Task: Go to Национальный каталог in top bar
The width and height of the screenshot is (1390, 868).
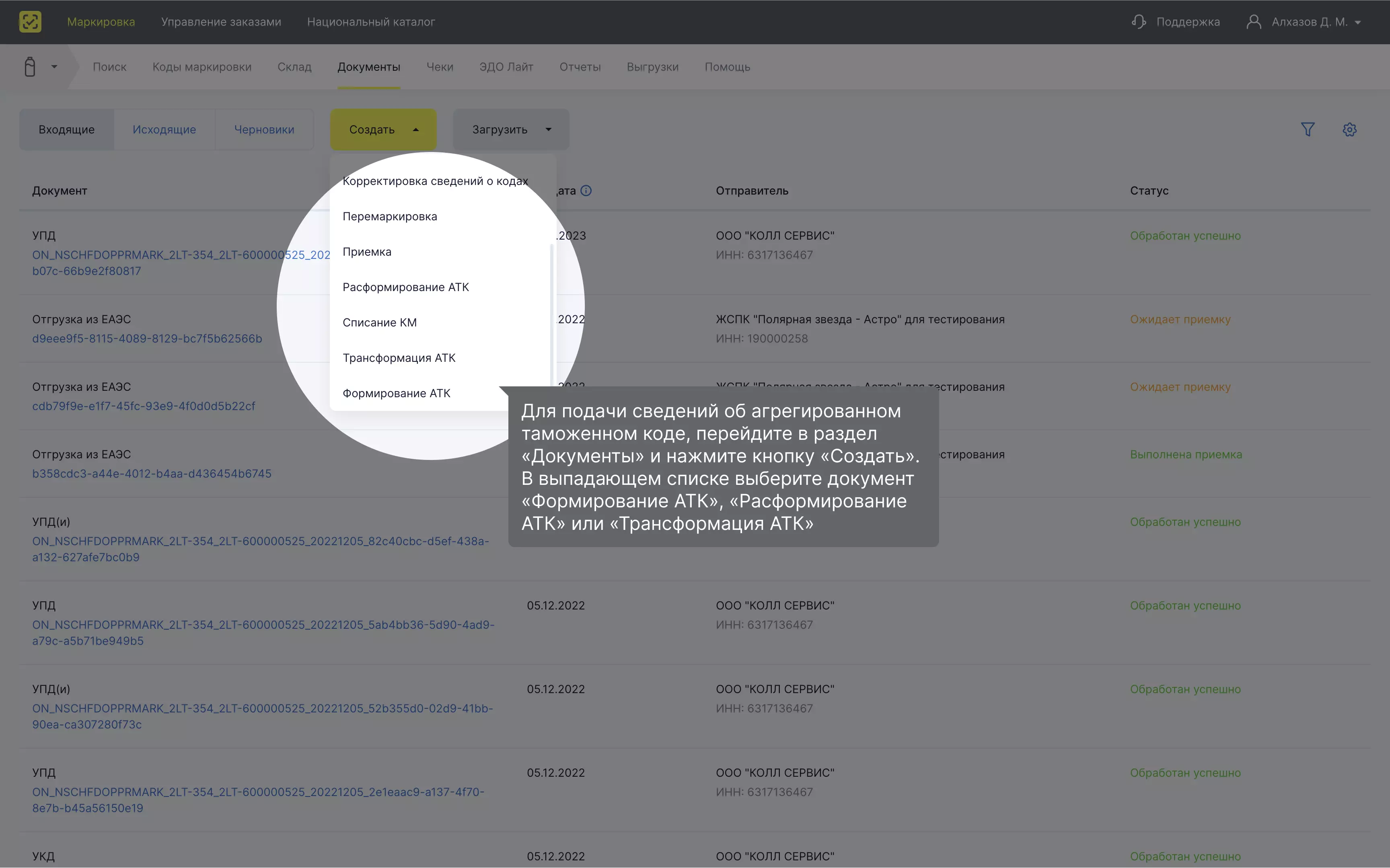Action: [x=371, y=22]
